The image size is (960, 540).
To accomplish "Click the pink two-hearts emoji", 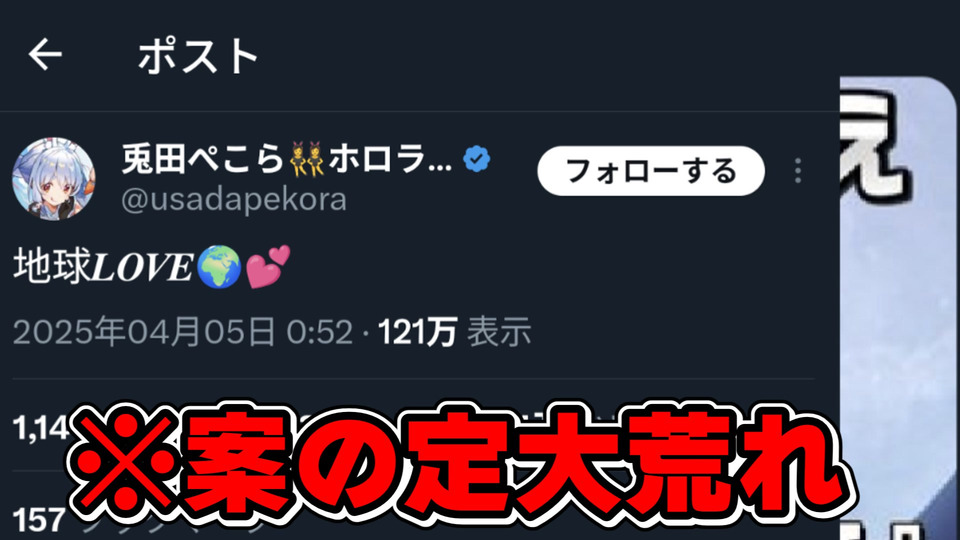I will pos(268,267).
